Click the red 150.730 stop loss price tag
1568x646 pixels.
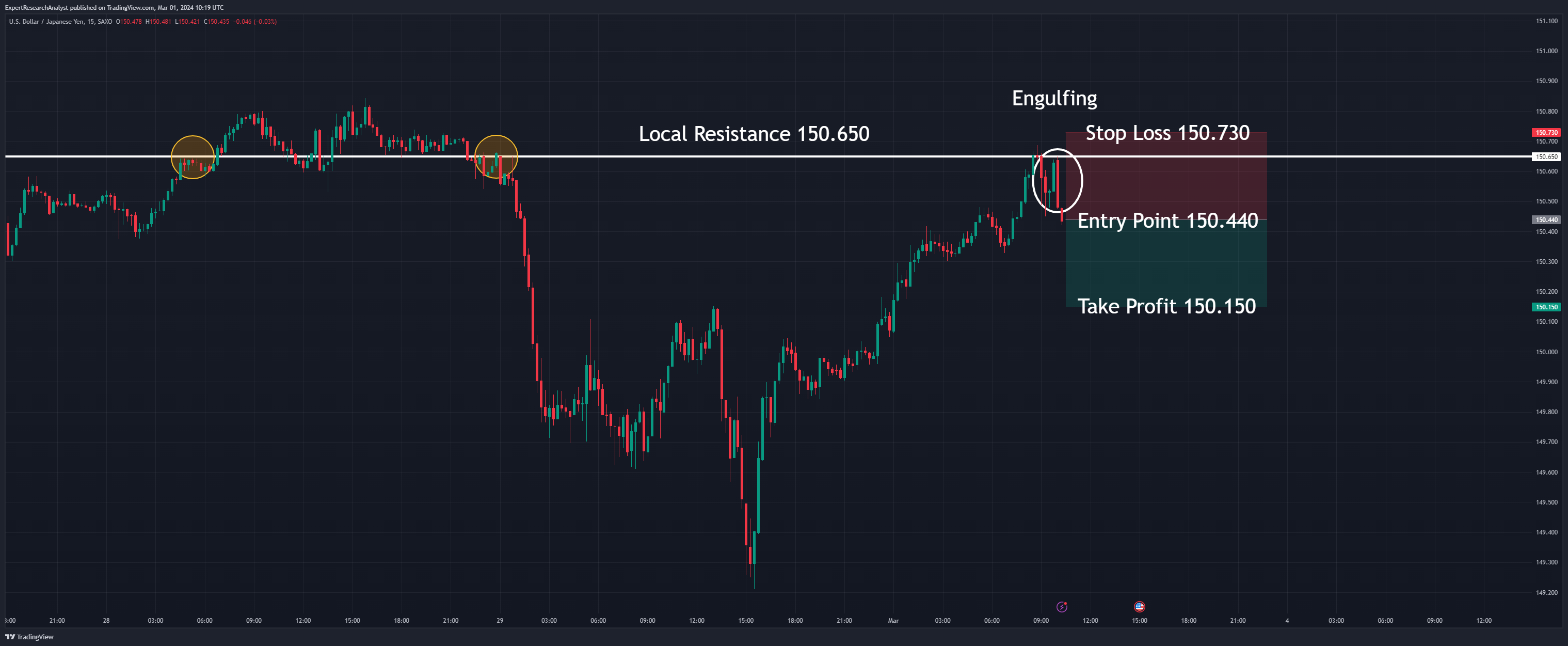[x=1545, y=132]
